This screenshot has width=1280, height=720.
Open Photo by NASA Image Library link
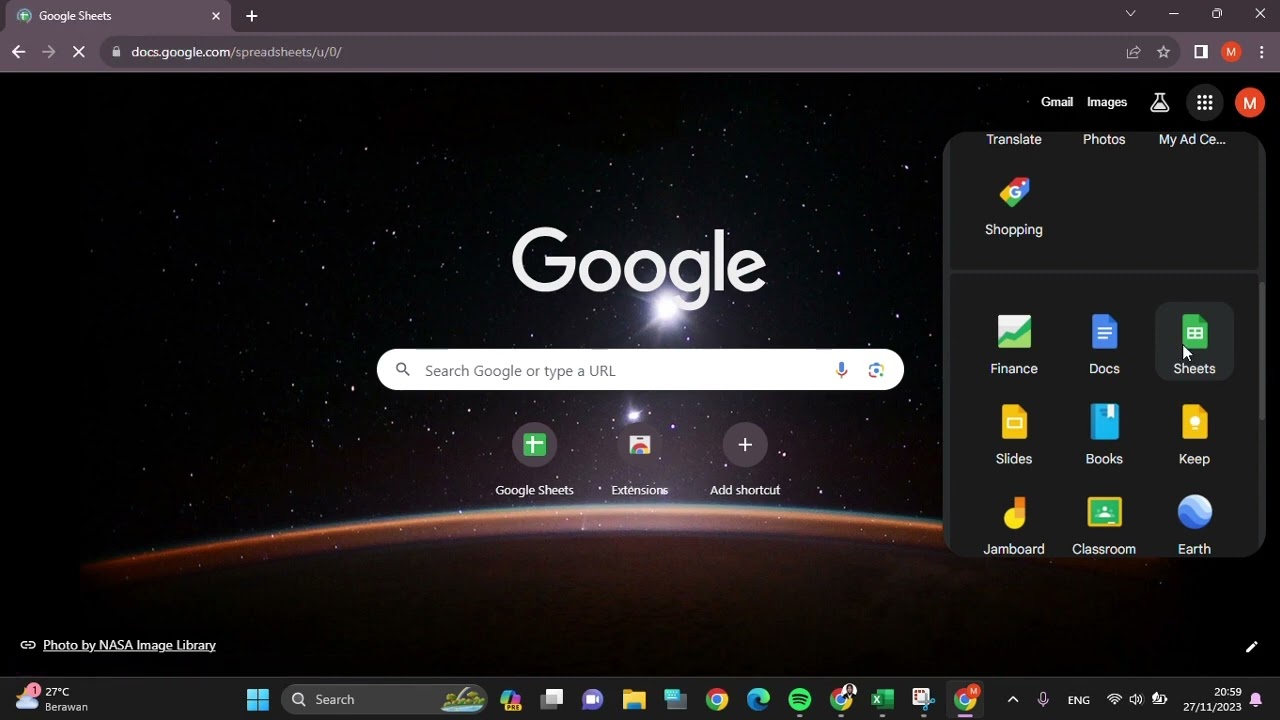pyautogui.click(x=129, y=645)
